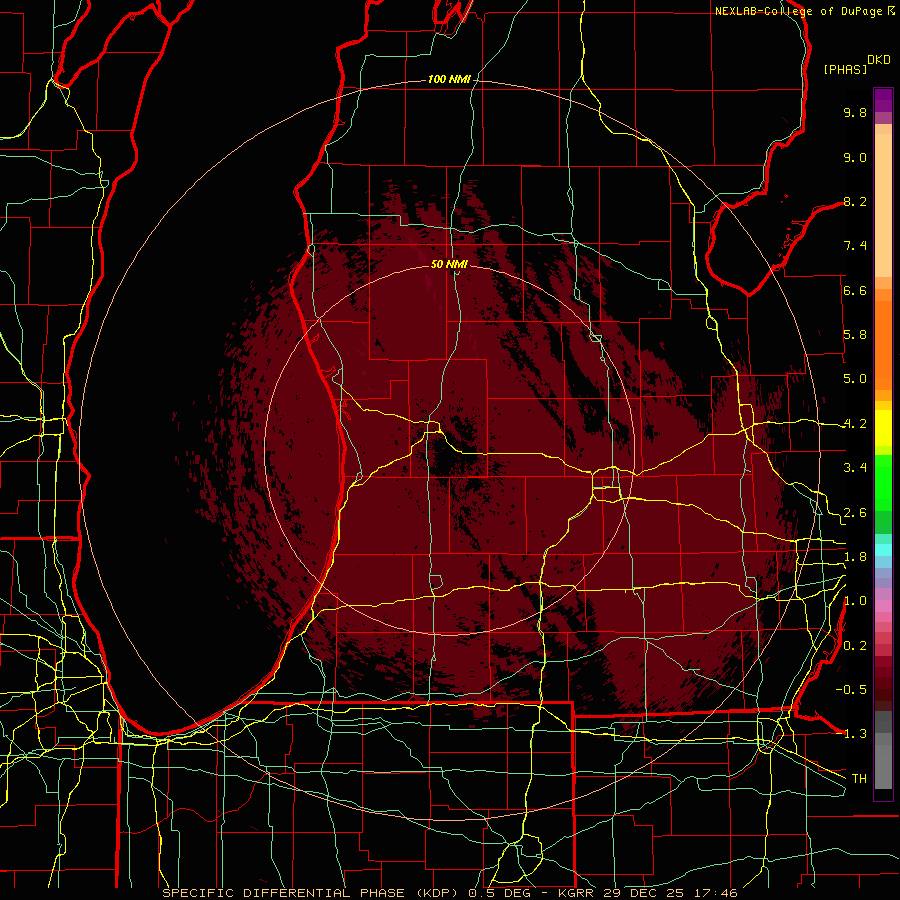Select the 9.8 legend value

[x=855, y=112]
